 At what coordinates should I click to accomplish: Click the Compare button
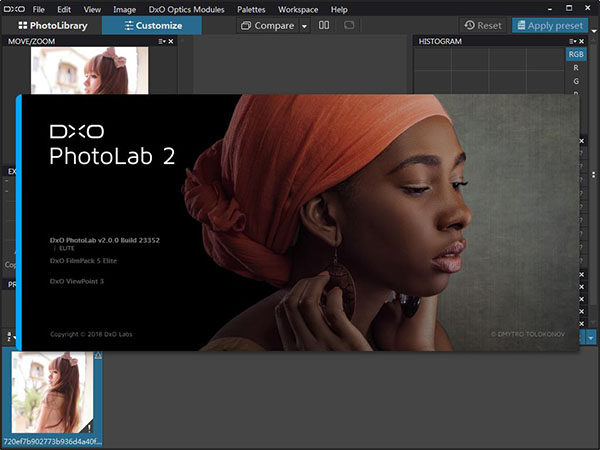tap(267, 26)
